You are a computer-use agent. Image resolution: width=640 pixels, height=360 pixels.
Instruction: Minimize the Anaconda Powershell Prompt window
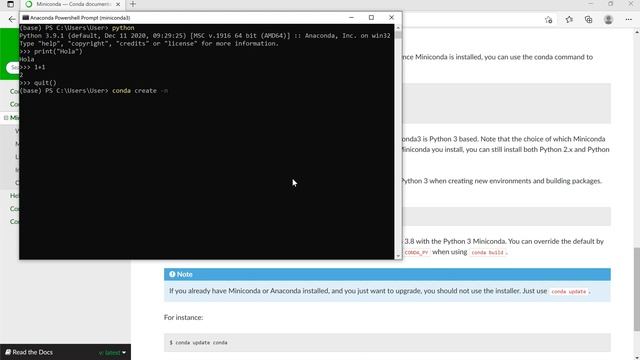(351, 18)
